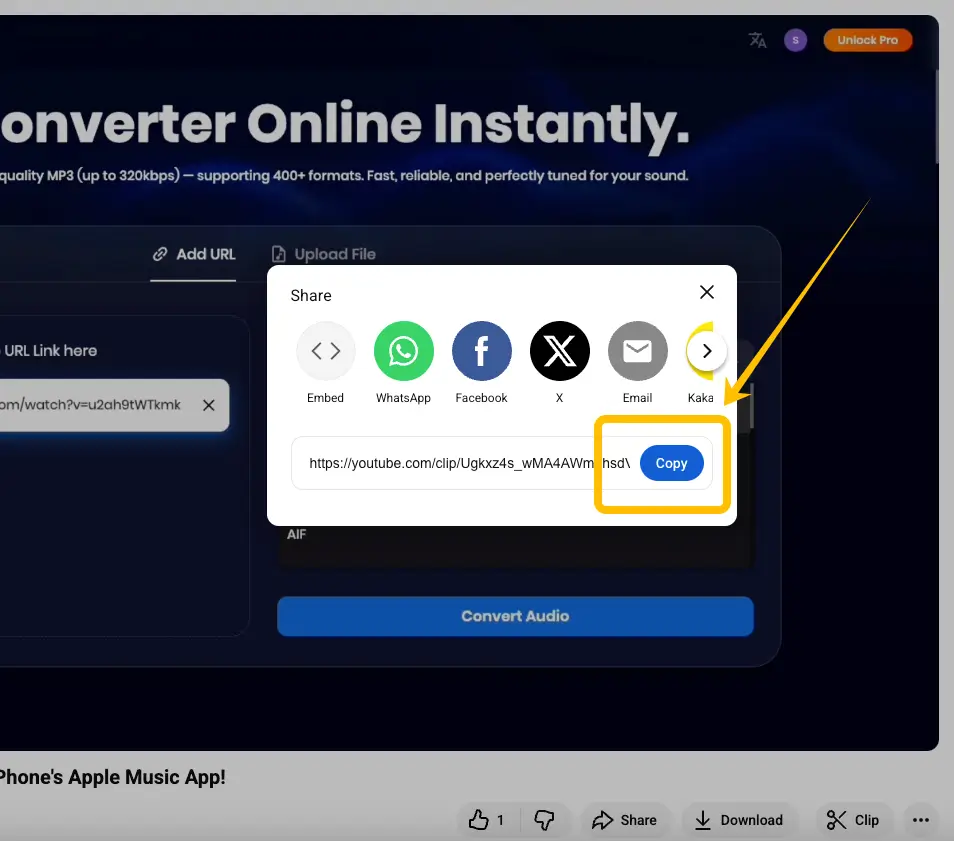Share the clip via Email
Screen dimensions: 954x841
pyautogui.click(x=637, y=351)
